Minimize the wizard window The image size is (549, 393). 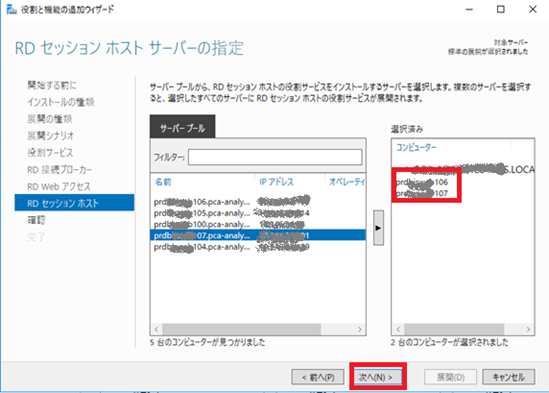469,9
